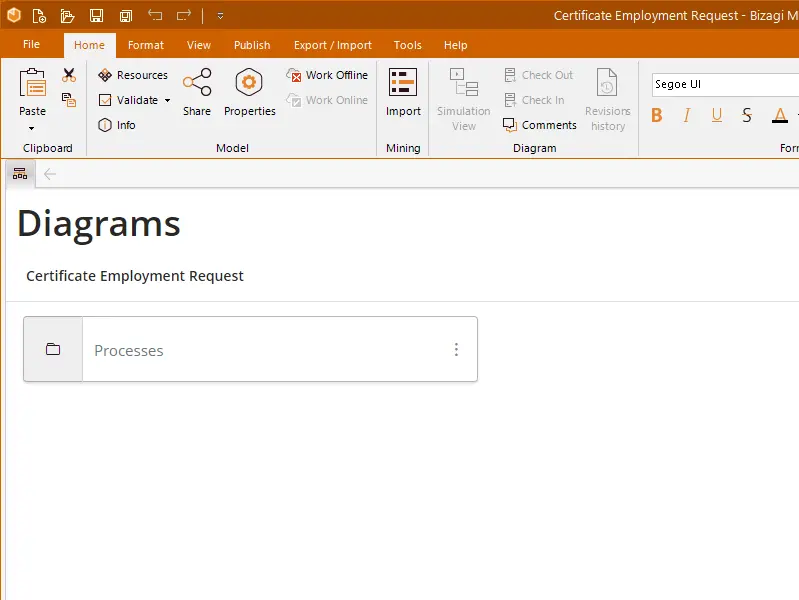Open Simulation View

464,100
